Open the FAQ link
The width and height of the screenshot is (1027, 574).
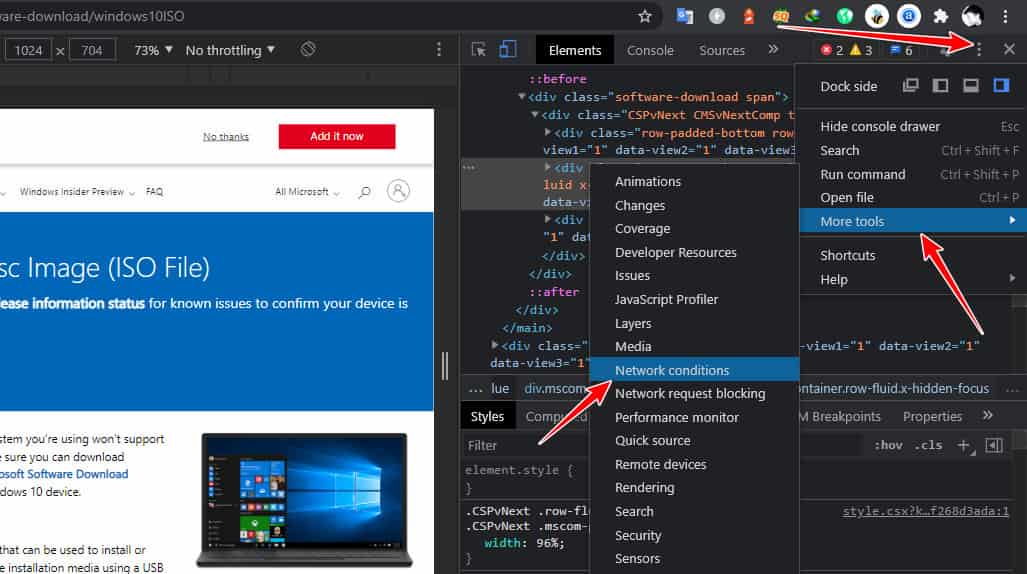(154, 192)
